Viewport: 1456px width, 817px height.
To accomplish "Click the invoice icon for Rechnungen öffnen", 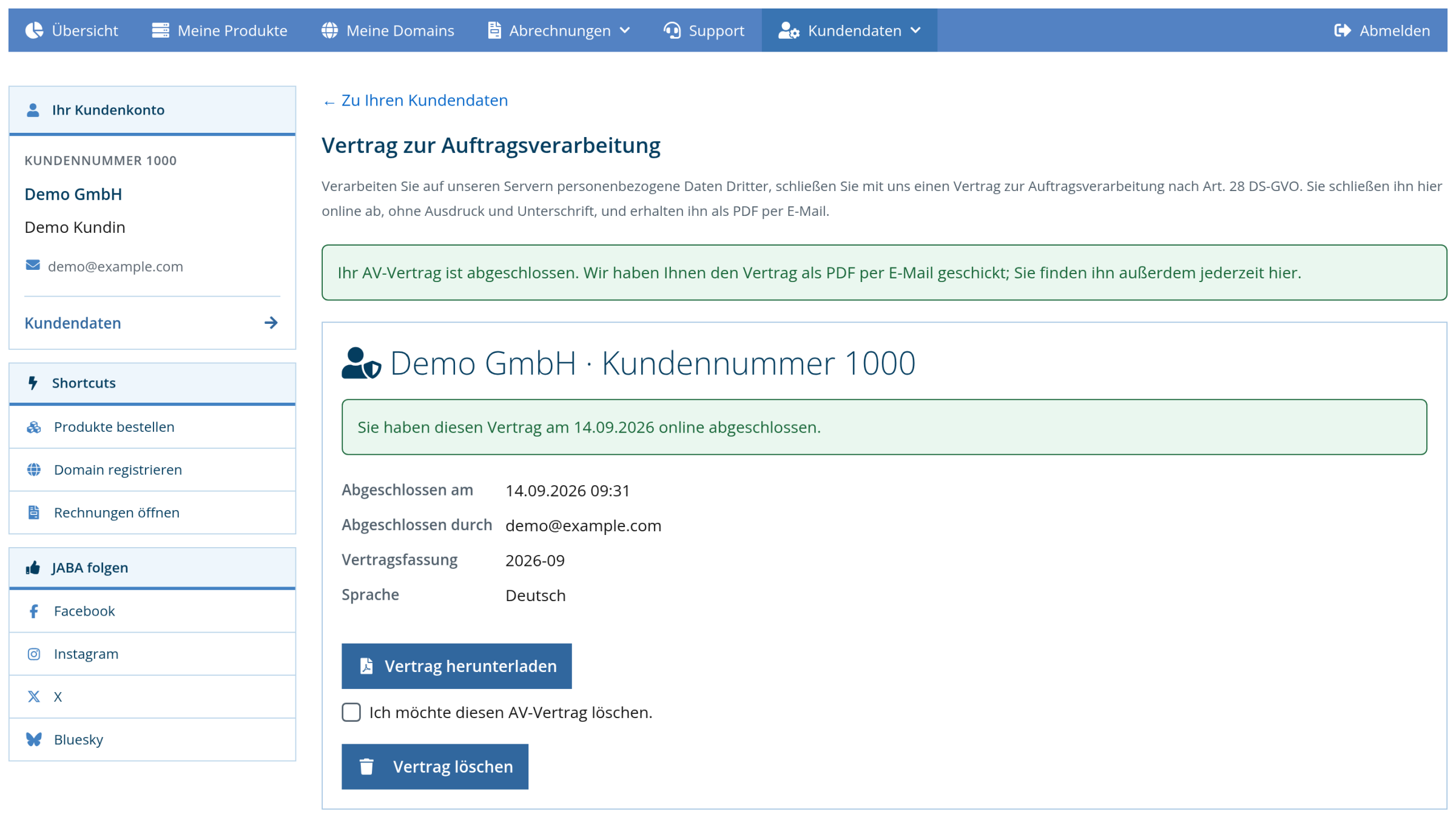I will (x=34, y=513).
